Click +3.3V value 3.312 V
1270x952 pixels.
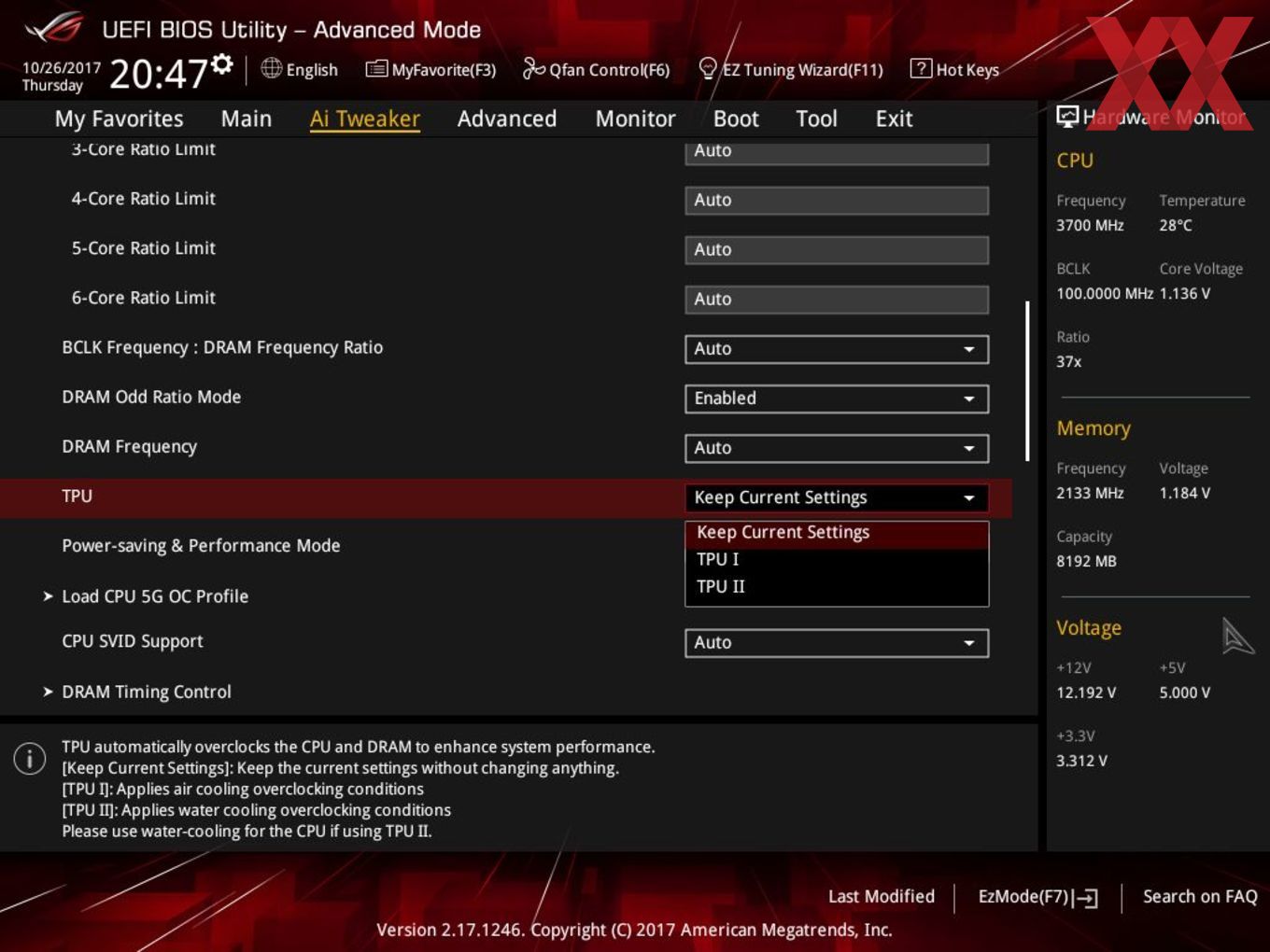(x=1081, y=761)
